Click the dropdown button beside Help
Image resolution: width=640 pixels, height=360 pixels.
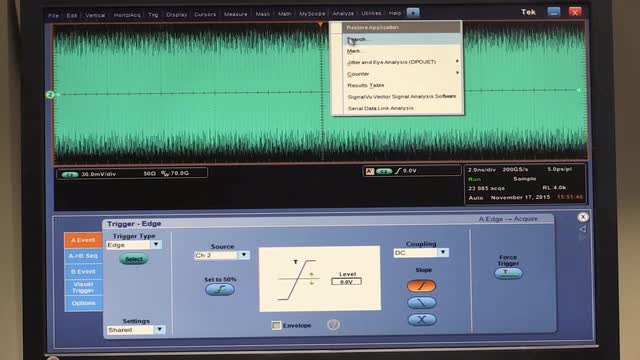[x=413, y=13]
